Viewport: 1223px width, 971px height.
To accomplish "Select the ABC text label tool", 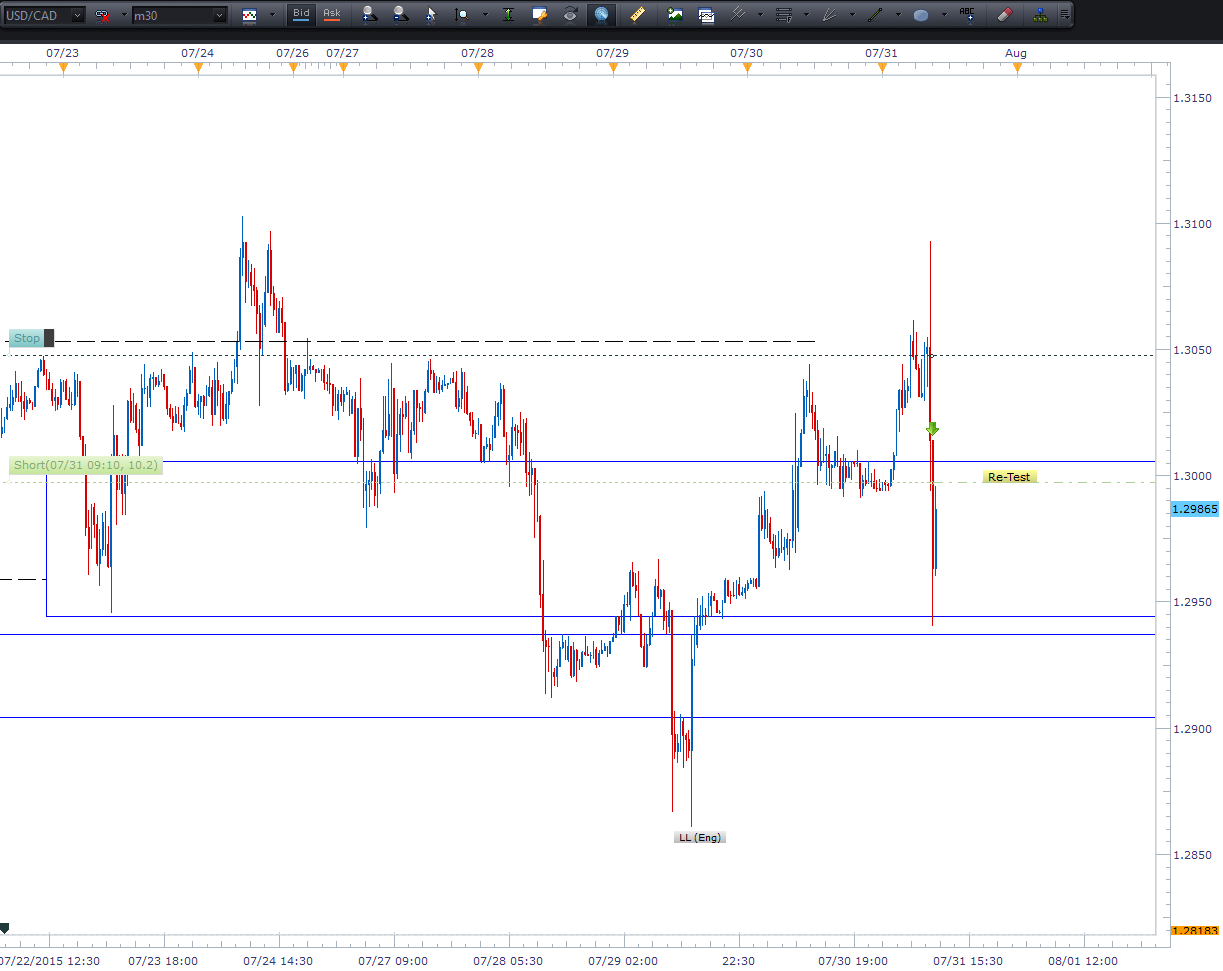I will (x=967, y=14).
